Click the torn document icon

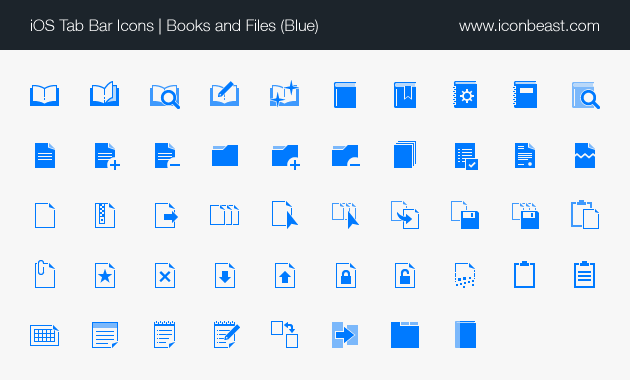click(585, 155)
